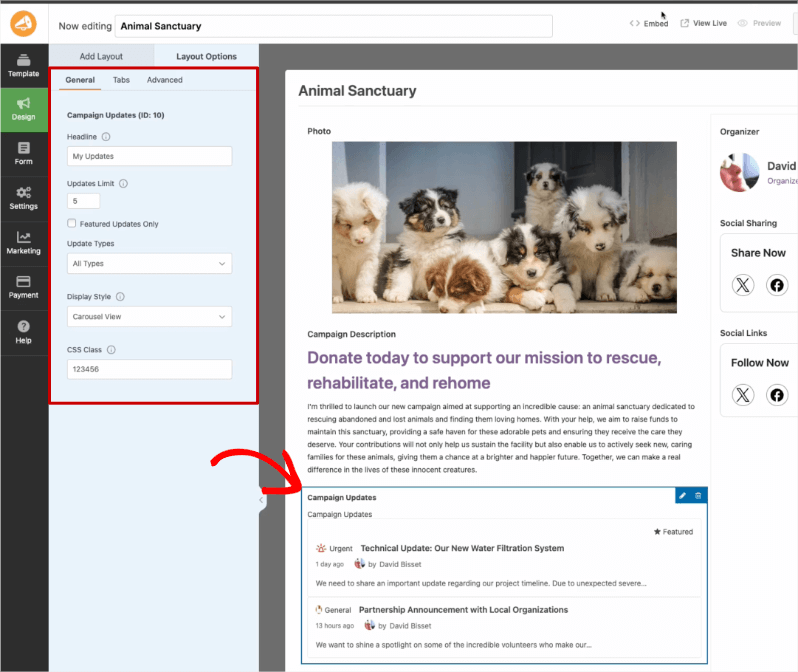The width and height of the screenshot is (798, 672).
Task: Click the Display Style info icon
Action: click(x=120, y=296)
